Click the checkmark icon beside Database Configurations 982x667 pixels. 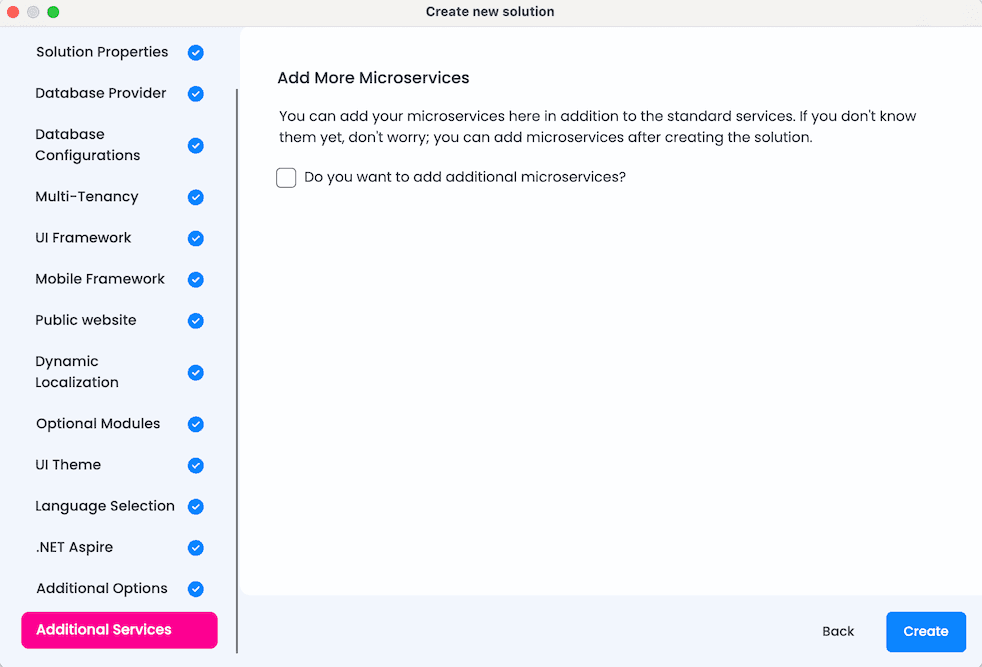(195, 145)
